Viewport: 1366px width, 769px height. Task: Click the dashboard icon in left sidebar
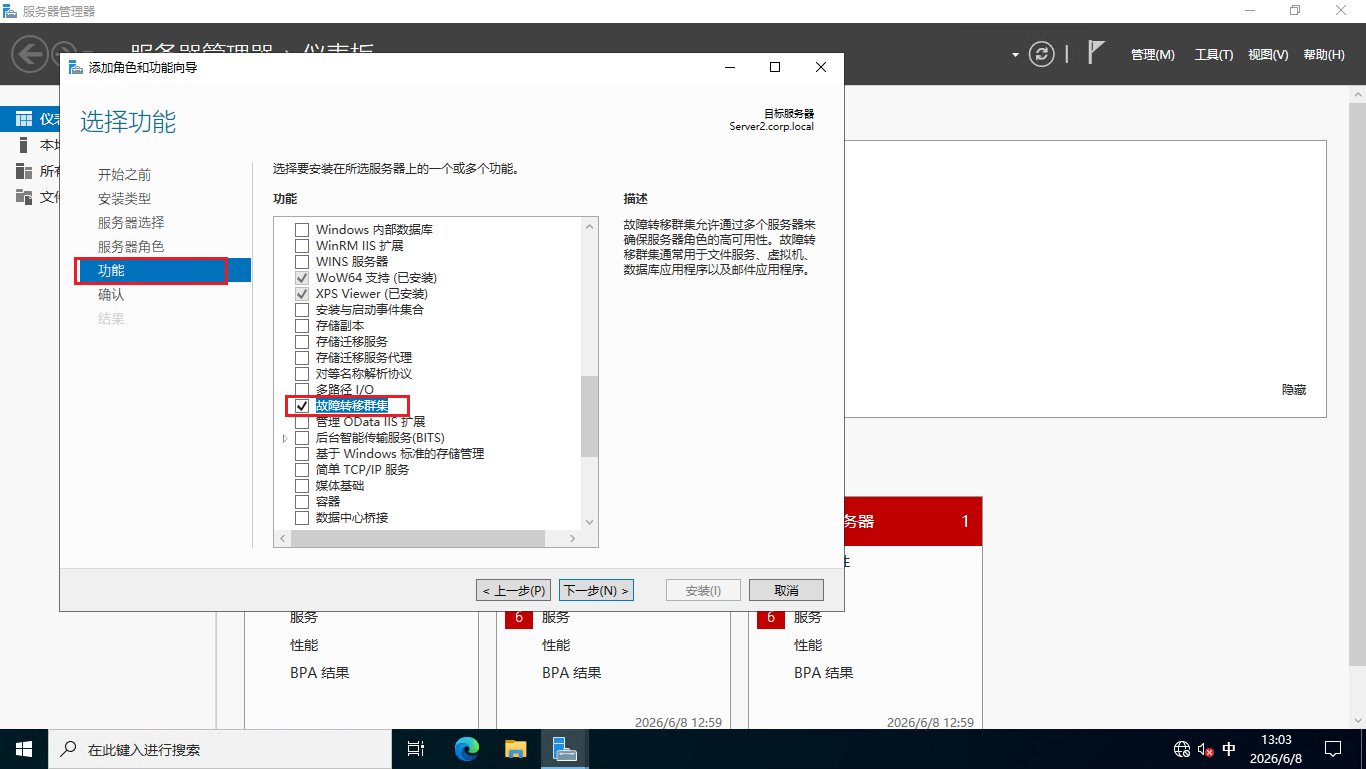[x=24, y=119]
